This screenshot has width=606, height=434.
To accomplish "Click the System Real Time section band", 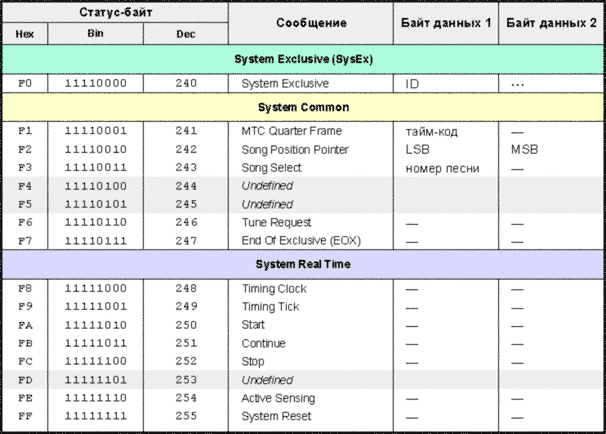I will 303,264.
